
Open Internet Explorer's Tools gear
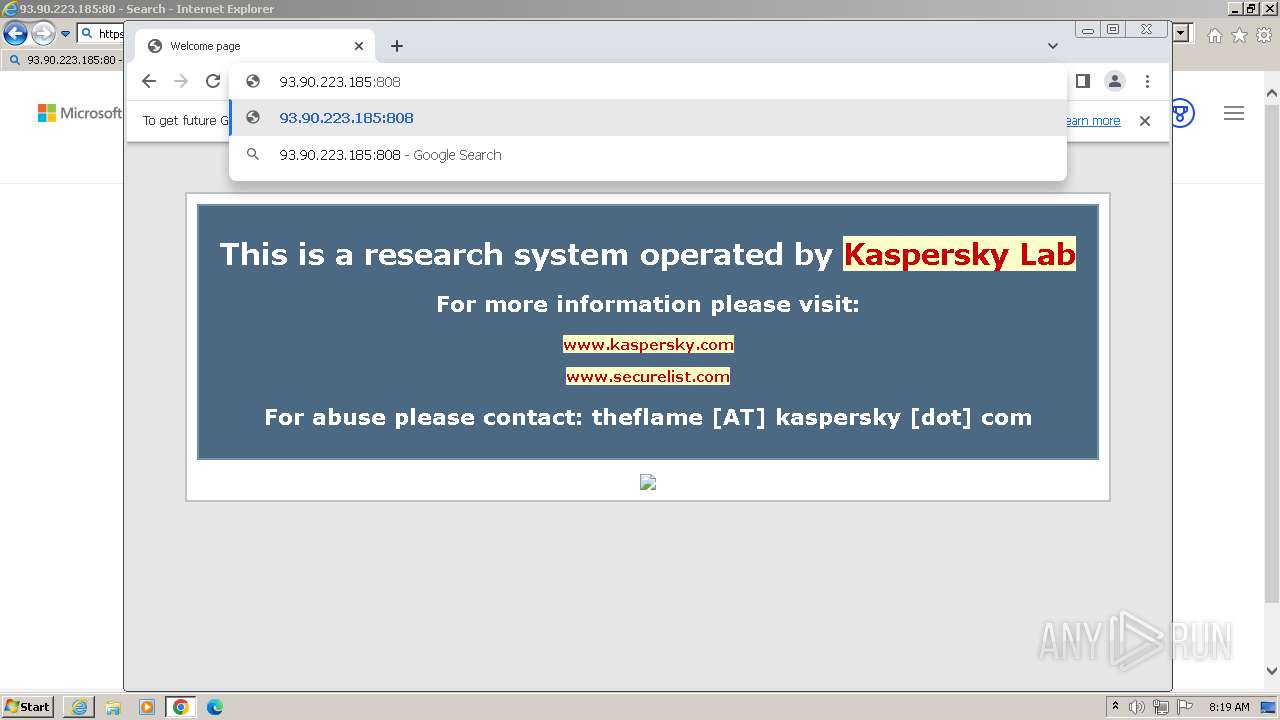(x=1264, y=35)
